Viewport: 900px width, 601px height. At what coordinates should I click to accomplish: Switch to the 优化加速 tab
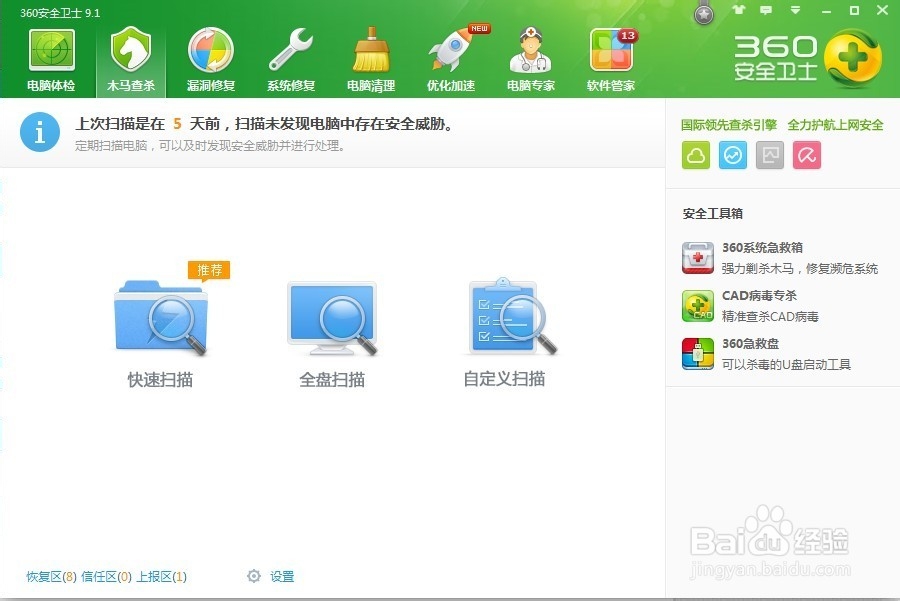451,55
